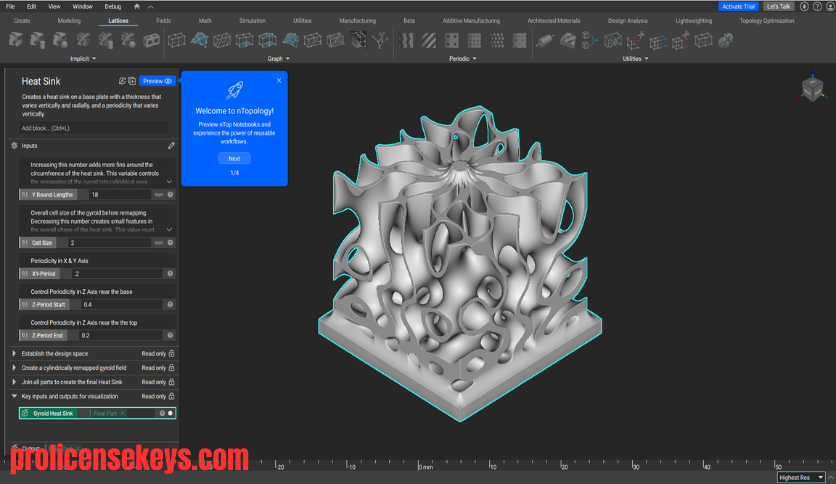Image resolution: width=836 pixels, height=484 pixels.
Task: Expand Join all parts to create final Heat Sink
Action: [14, 382]
